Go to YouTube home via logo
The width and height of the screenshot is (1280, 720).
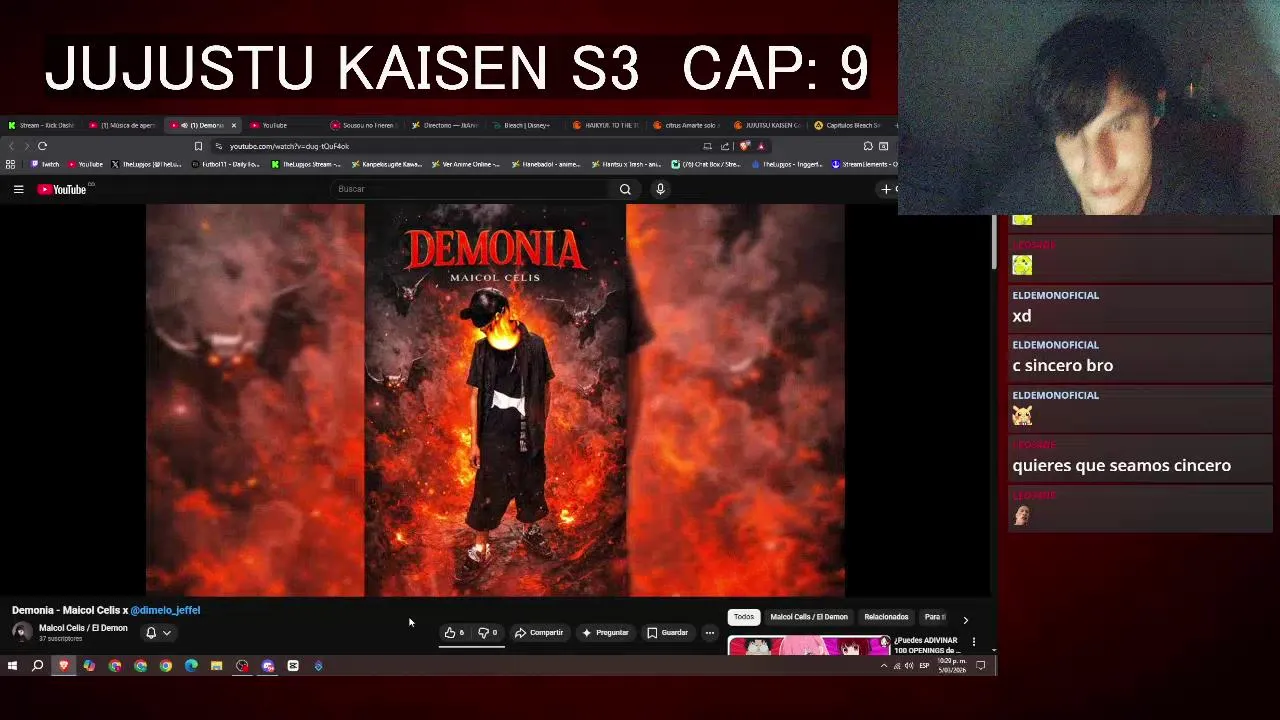[x=62, y=189]
